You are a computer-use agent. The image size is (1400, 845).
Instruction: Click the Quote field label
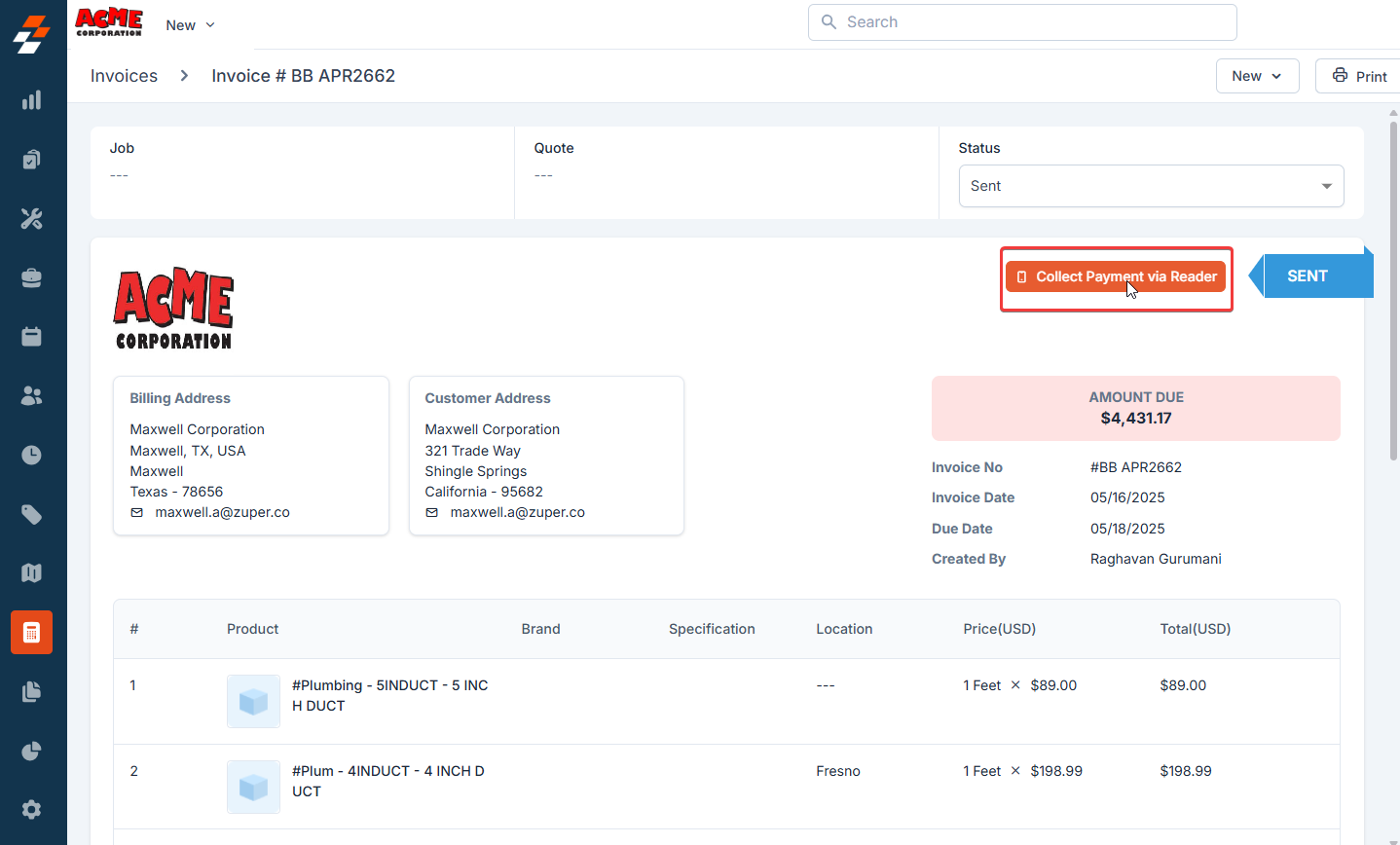click(x=554, y=148)
